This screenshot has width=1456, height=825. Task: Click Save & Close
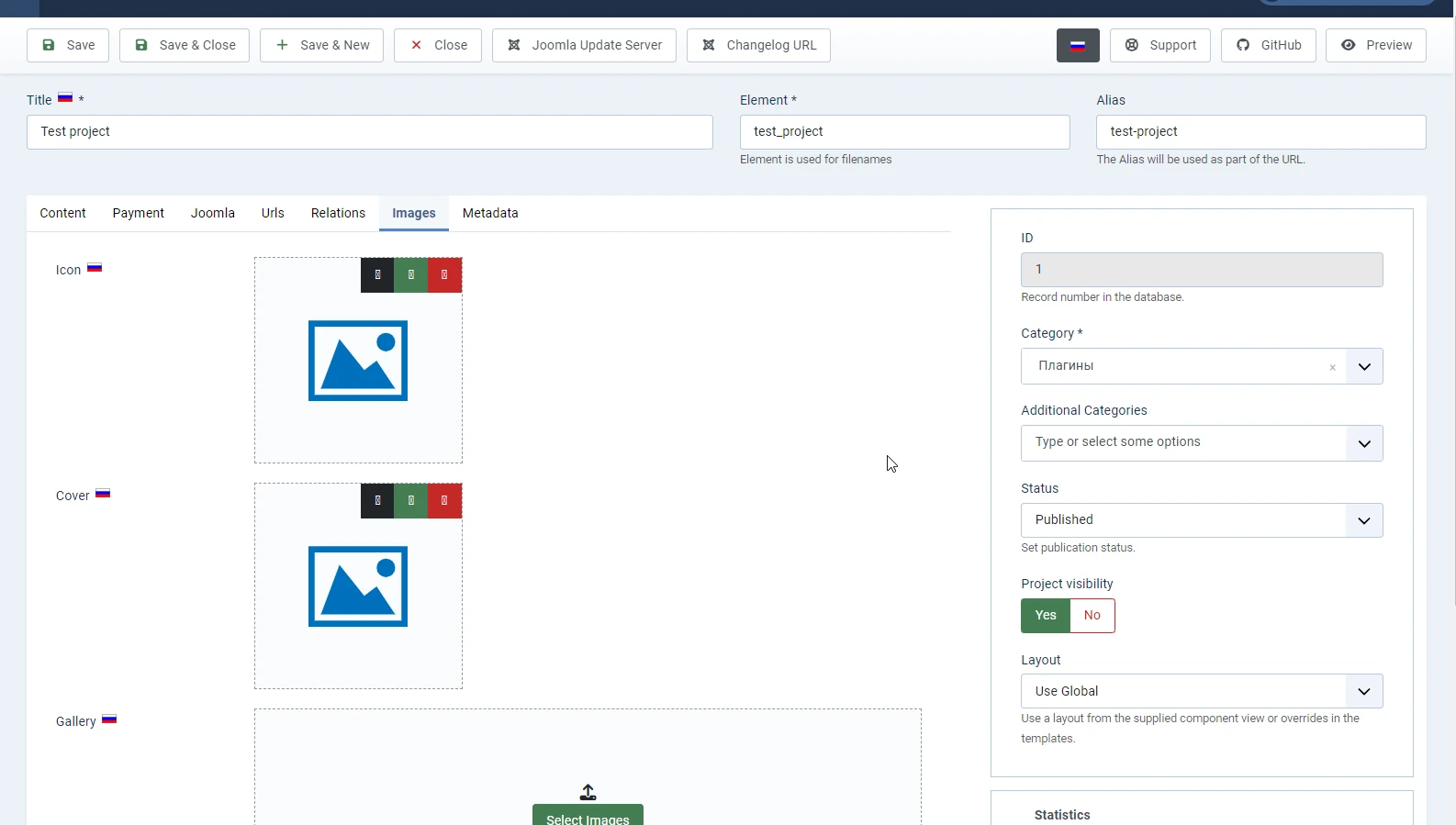point(185,45)
